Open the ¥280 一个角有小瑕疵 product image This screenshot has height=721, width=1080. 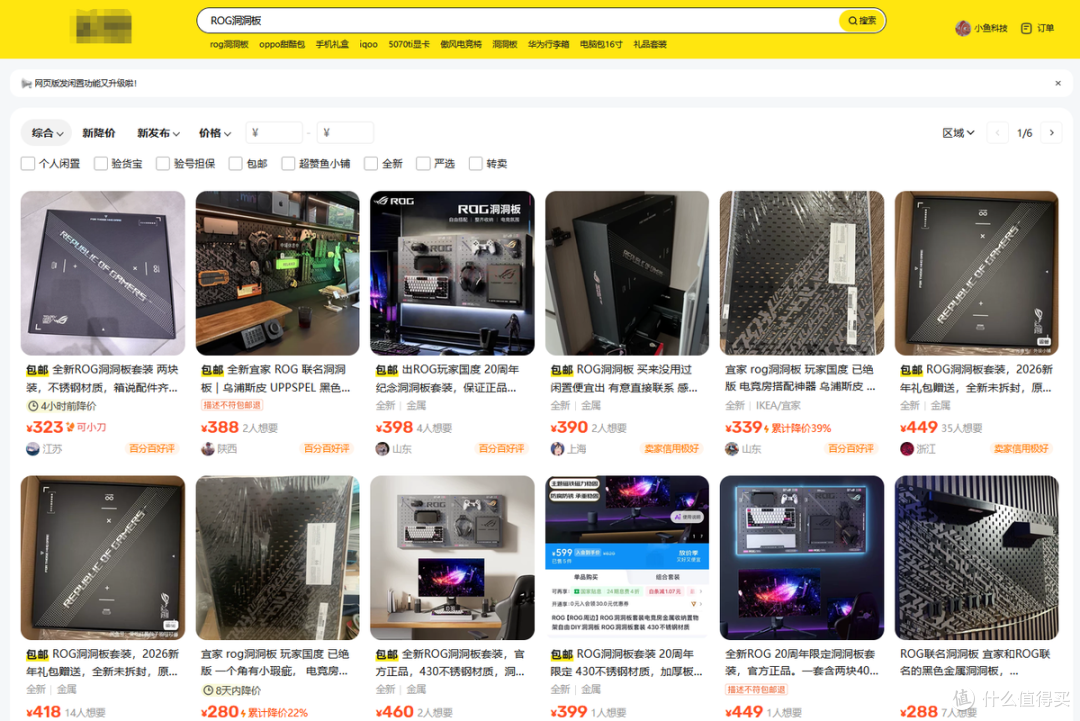tap(278, 558)
